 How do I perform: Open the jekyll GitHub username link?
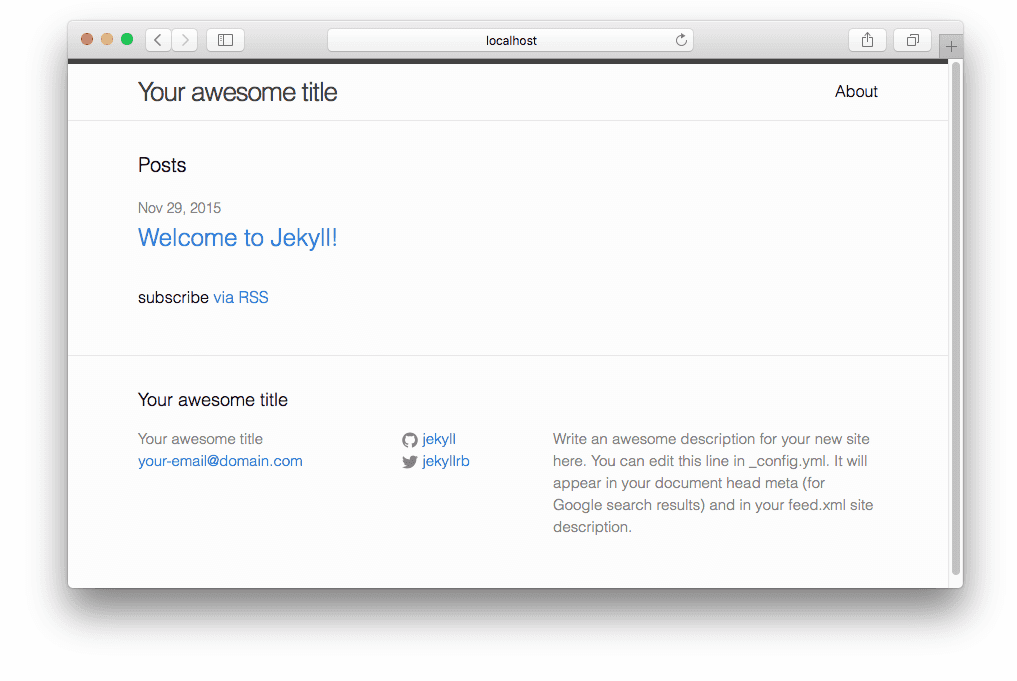coord(439,439)
